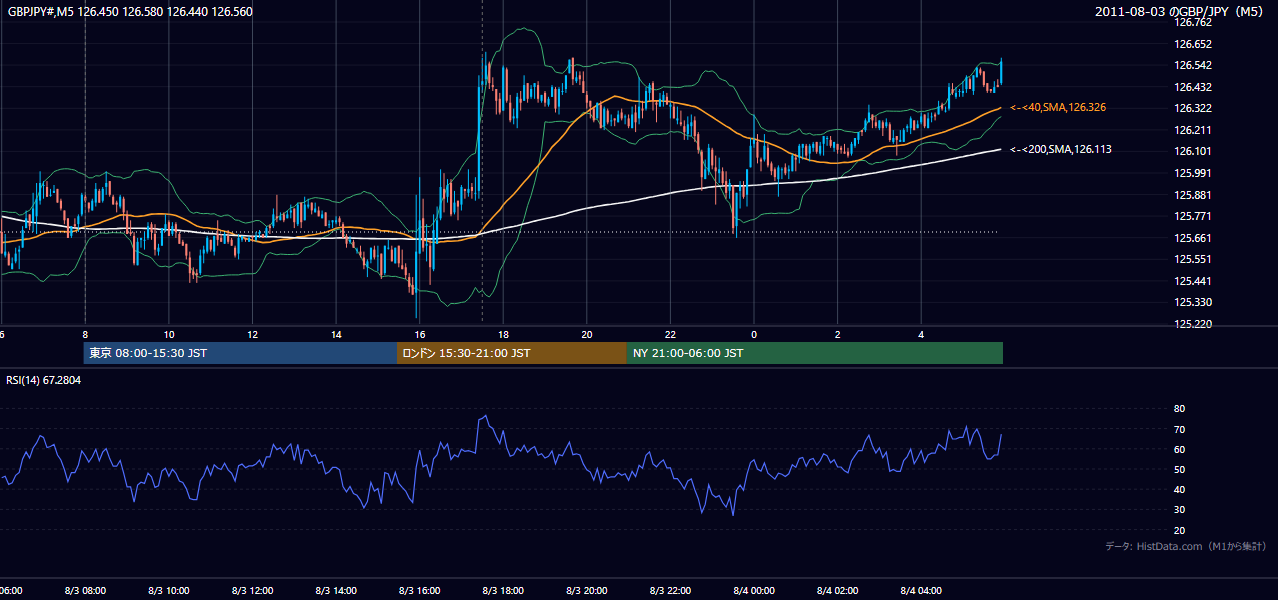
Task: Click the 8/3 20:00 bottom date label
Action: click(588, 591)
